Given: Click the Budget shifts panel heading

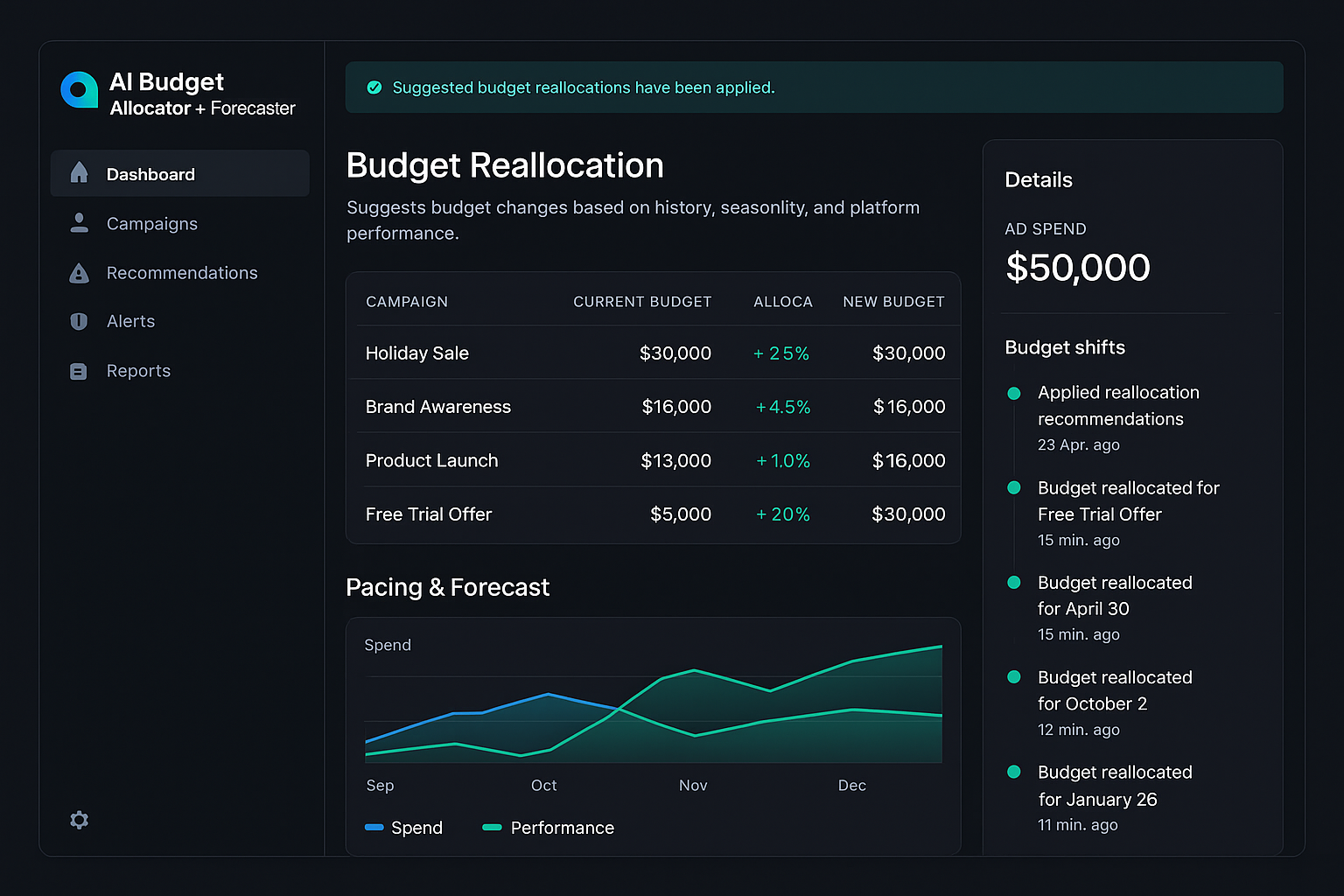Looking at the screenshot, I should click(x=1065, y=347).
